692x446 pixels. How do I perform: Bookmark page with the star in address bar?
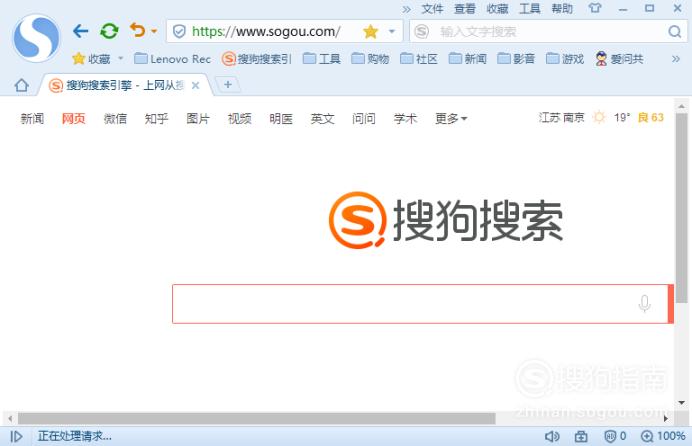point(370,31)
